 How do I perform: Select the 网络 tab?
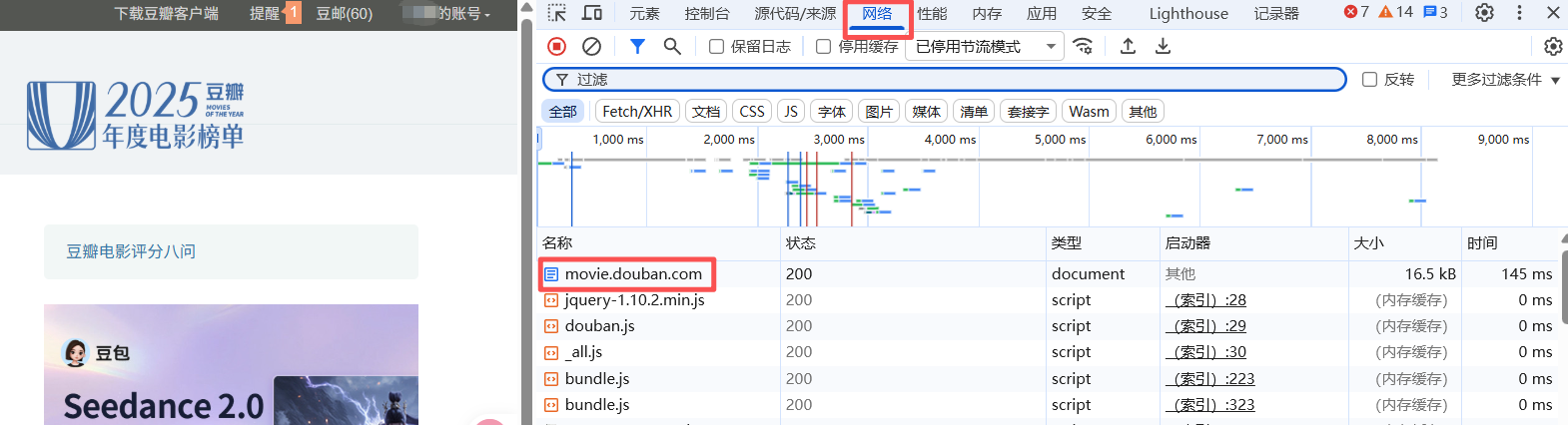877,13
